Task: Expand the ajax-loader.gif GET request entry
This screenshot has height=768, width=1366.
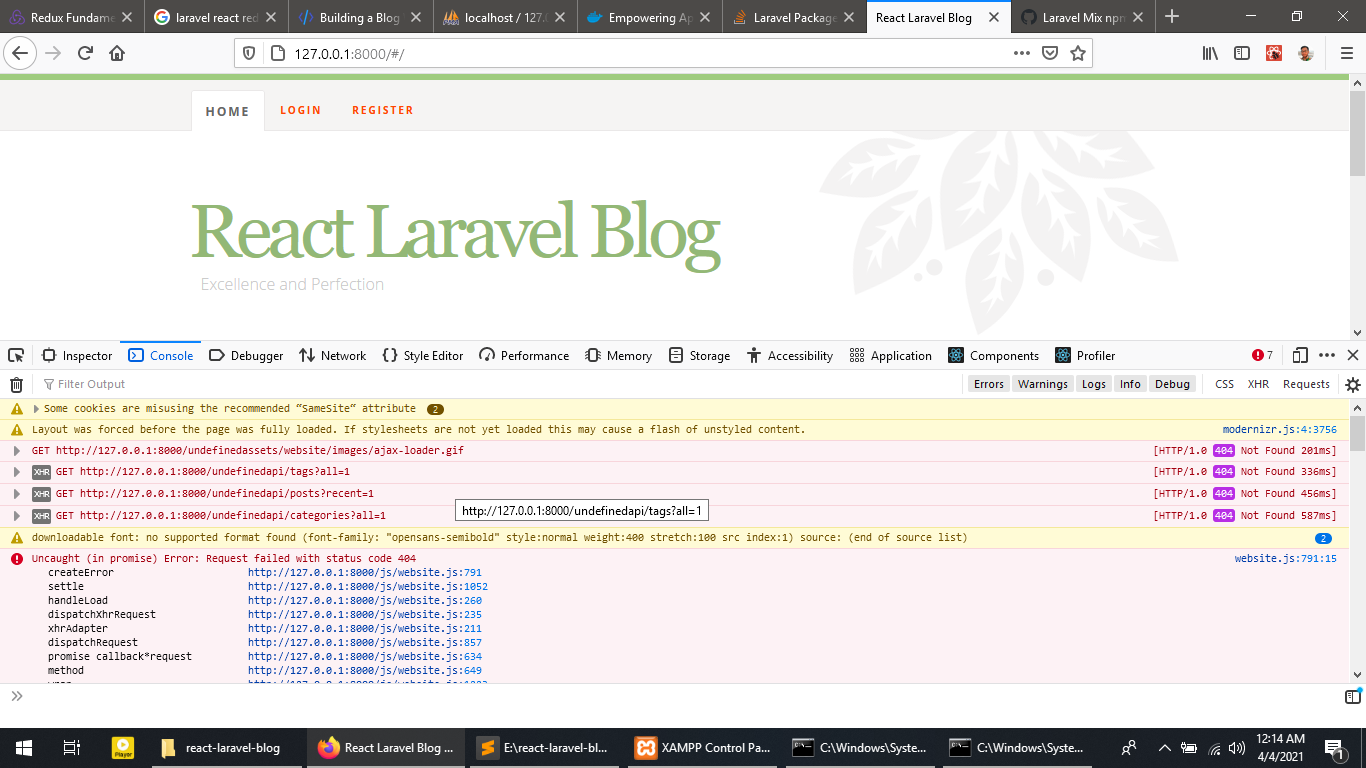Action: click(x=17, y=451)
